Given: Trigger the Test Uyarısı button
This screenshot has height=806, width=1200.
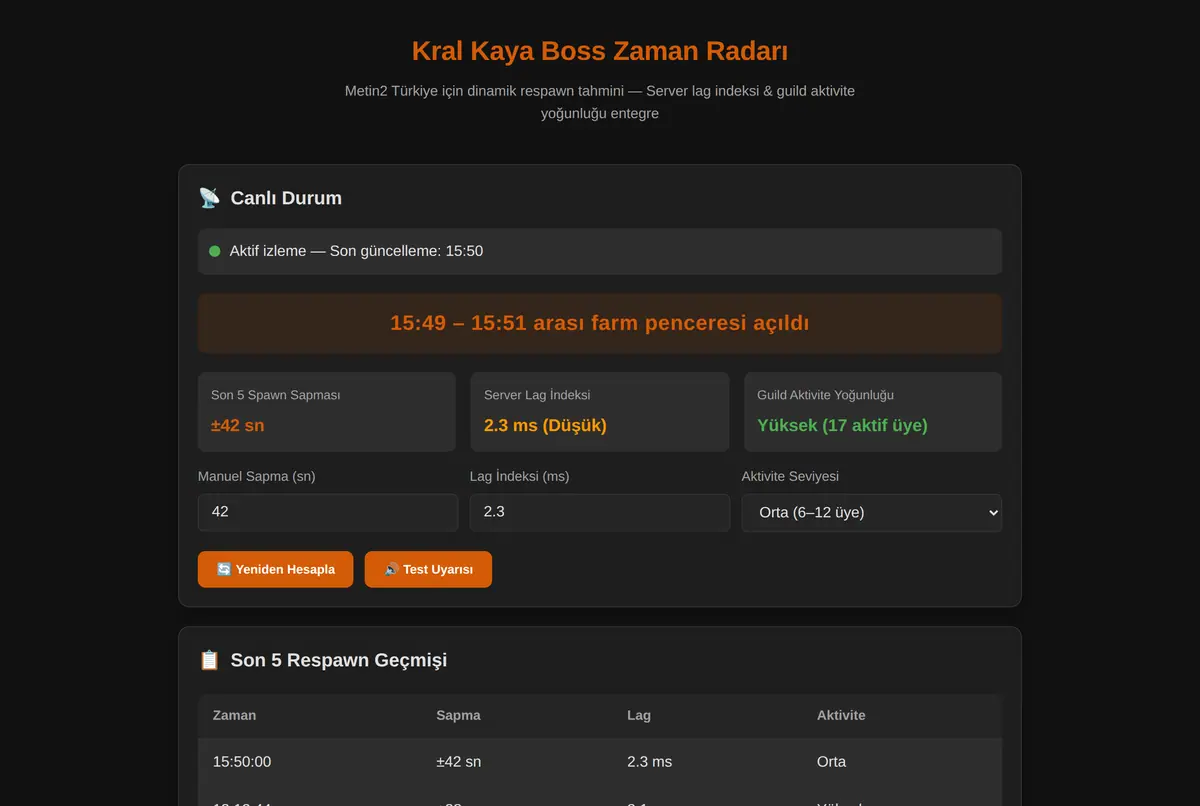Looking at the screenshot, I should [428, 569].
